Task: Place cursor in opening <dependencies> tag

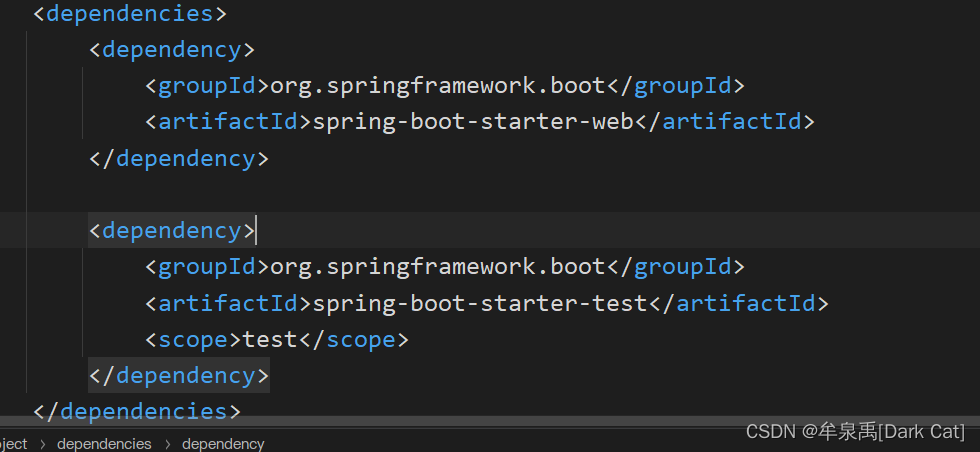Action: [130, 14]
